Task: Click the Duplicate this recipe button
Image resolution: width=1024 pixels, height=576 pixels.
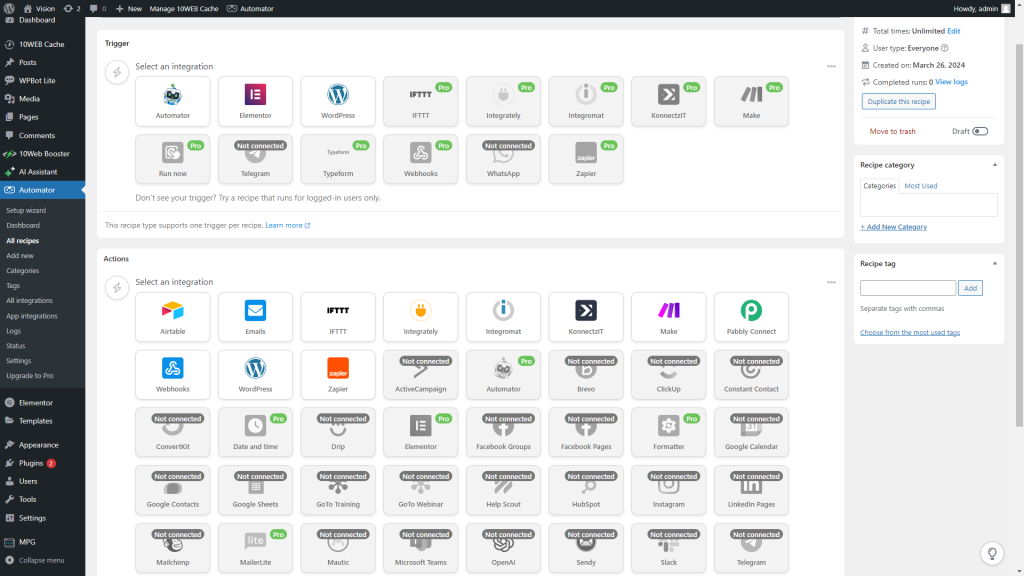Action: [899, 101]
